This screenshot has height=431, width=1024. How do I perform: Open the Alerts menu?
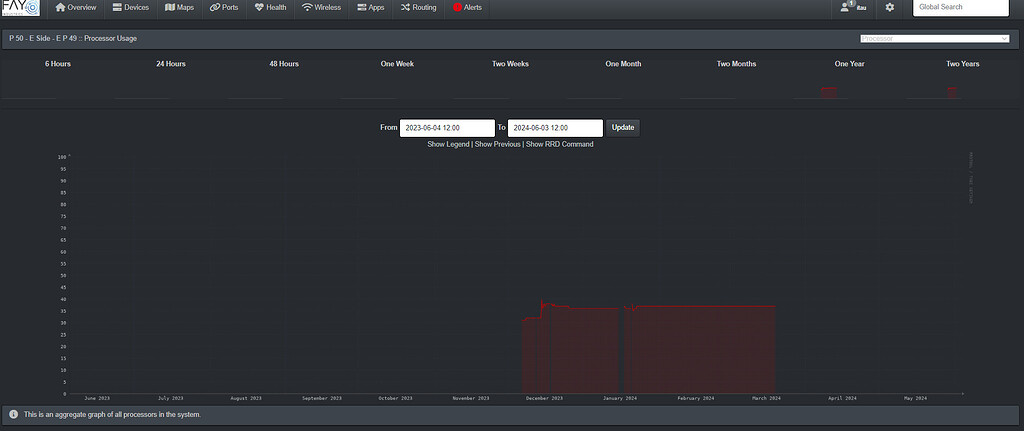click(468, 8)
